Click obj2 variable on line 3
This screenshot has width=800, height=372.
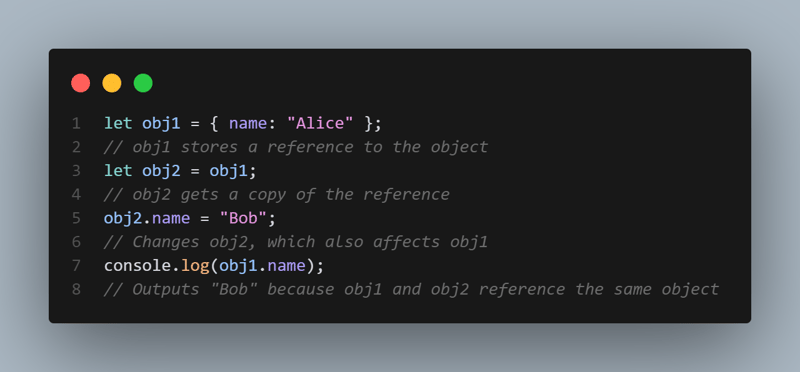point(161,171)
